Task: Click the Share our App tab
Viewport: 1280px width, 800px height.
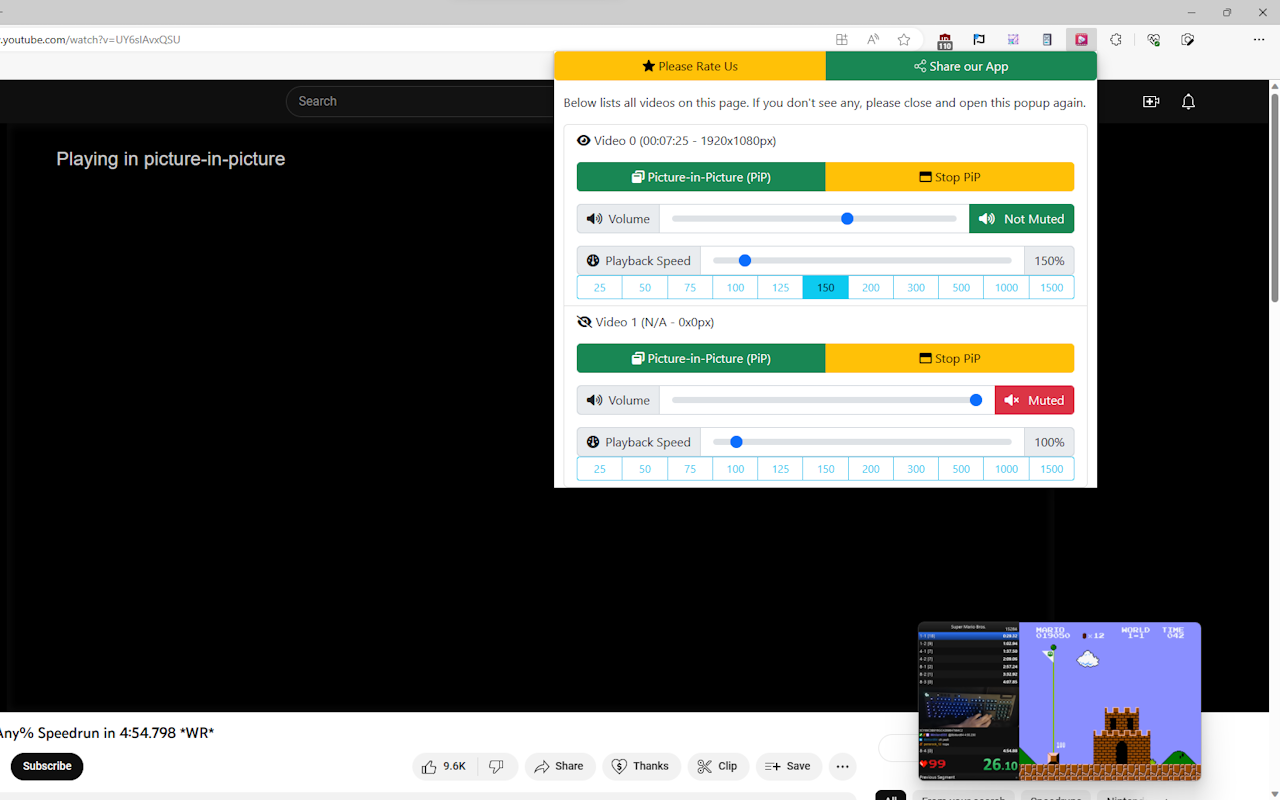Action: click(961, 66)
